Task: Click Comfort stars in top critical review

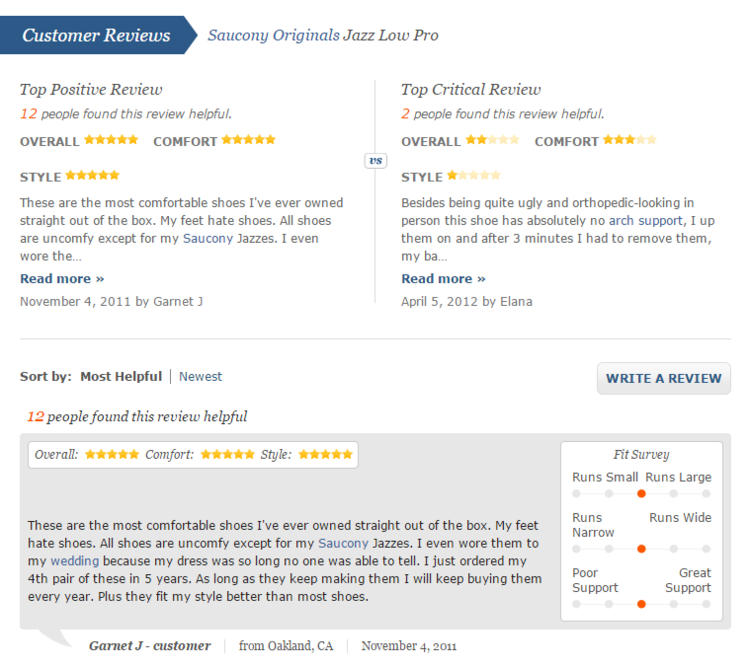Action: 630,141
